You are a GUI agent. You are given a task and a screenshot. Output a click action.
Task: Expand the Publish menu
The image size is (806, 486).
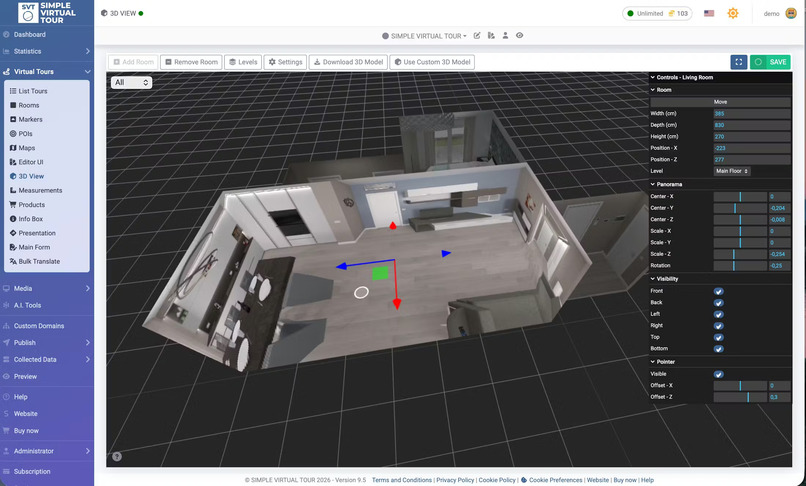point(46,343)
